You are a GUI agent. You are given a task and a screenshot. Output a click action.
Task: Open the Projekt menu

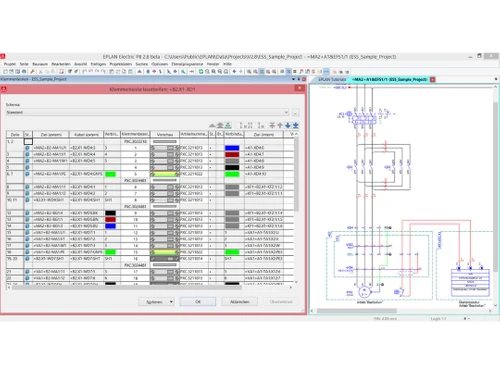tap(10, 64)
